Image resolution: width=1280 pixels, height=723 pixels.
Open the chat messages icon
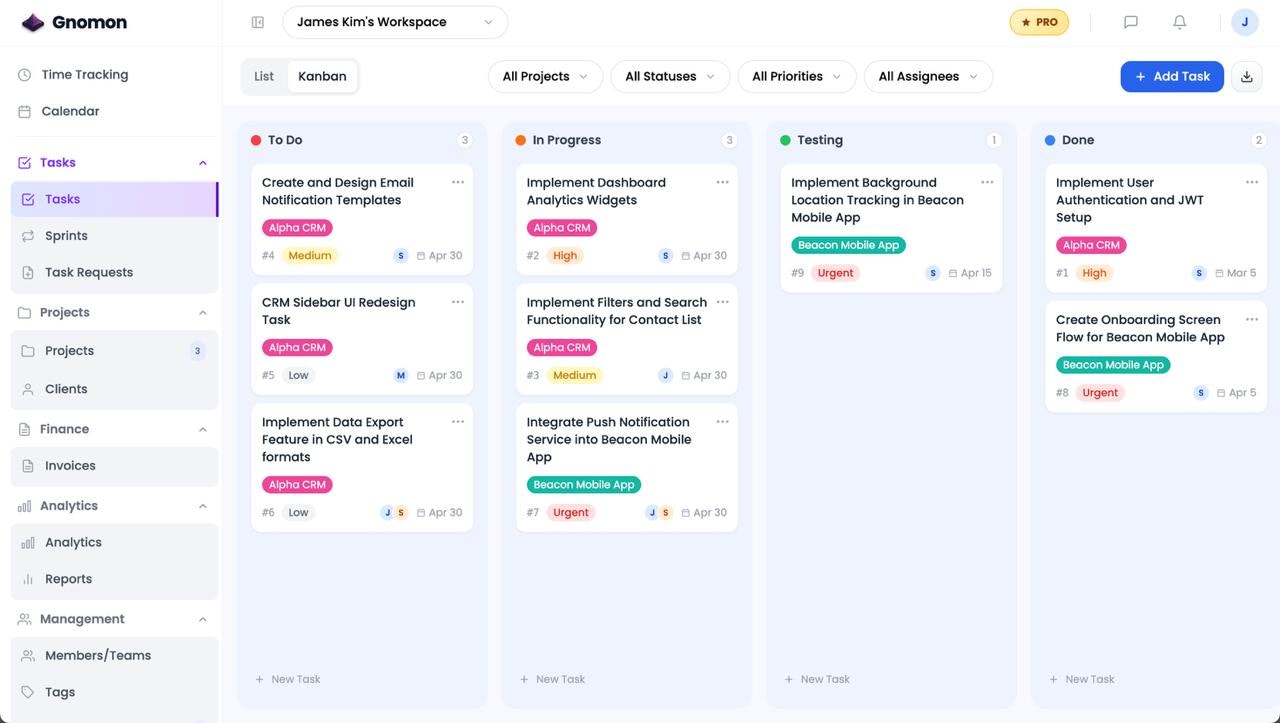[1131, 22]
